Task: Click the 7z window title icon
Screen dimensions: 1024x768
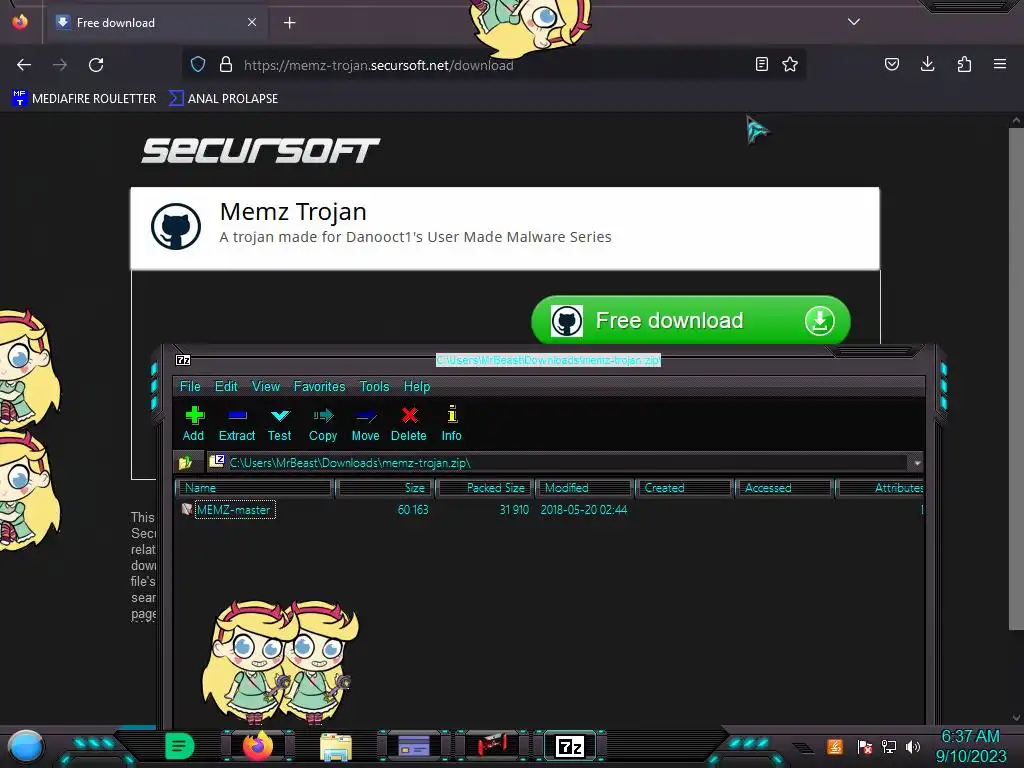Action: [183, 360]
